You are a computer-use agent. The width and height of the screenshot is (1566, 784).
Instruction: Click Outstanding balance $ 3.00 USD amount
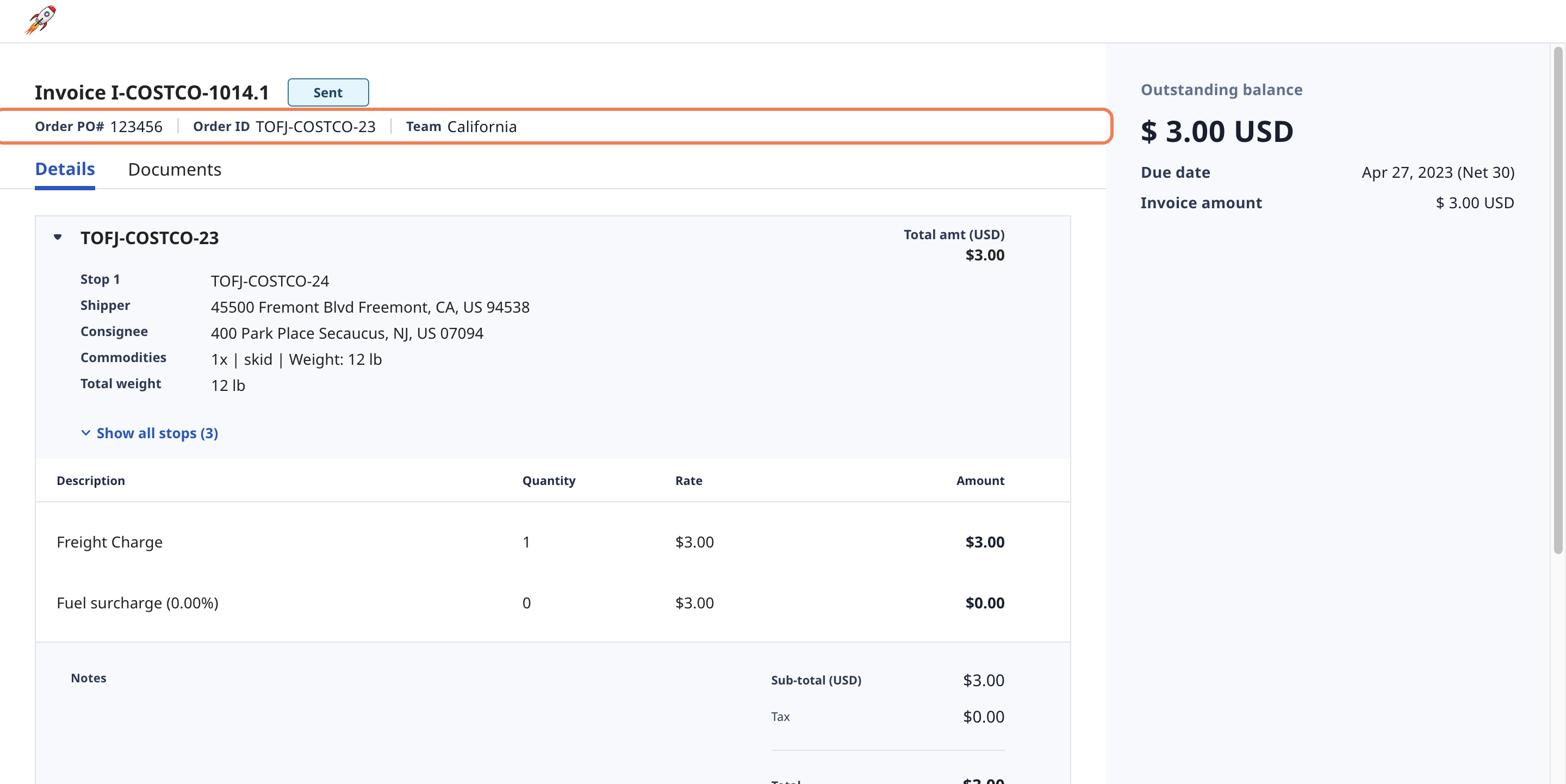(x=1217, y=131)
